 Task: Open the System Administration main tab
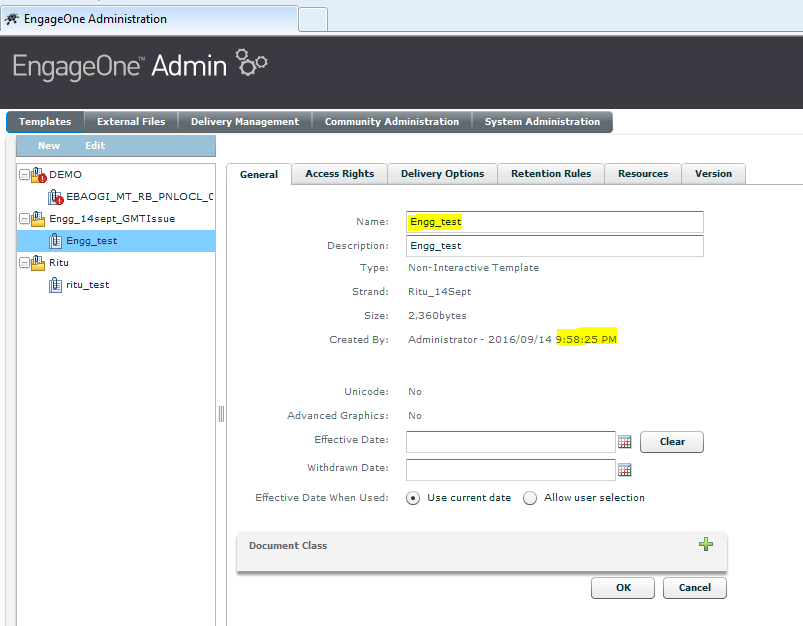542,122
